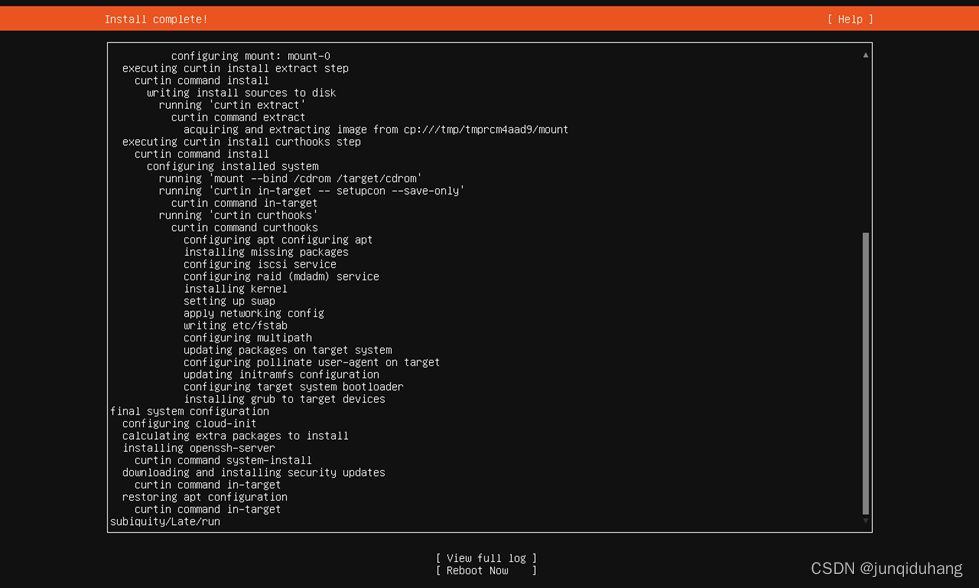
Task: Select the "installing kernel" log line
Action: click(x=235, y=289)
